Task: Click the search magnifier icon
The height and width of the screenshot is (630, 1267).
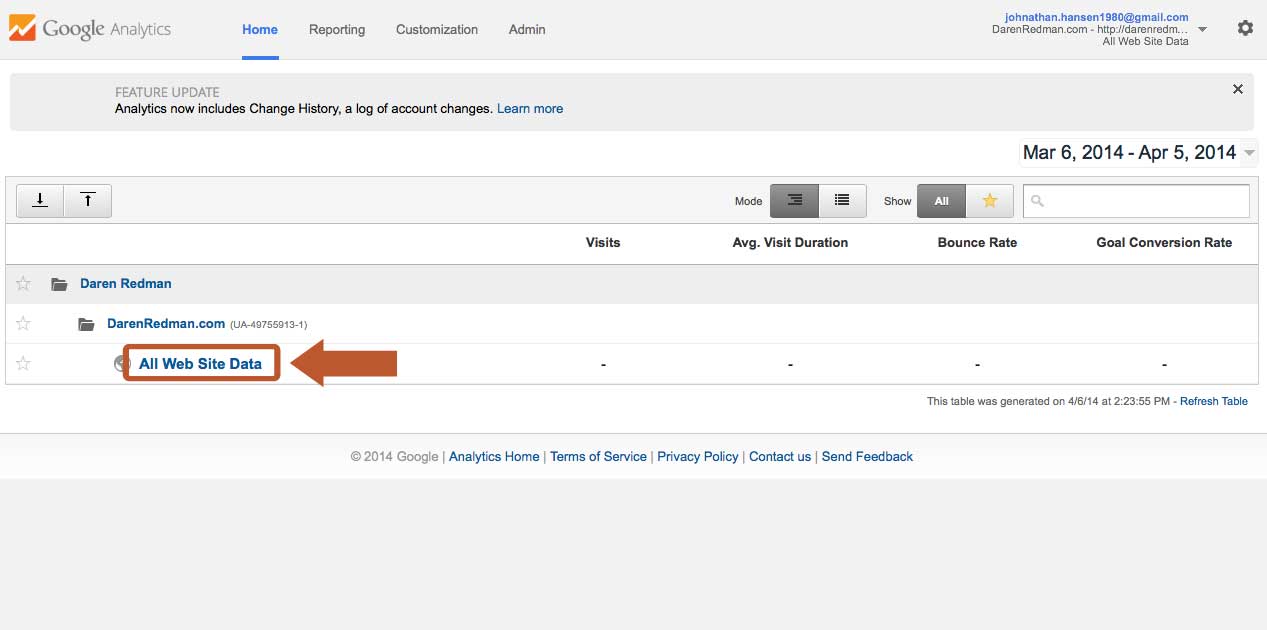Action: click(x=1037, y=201)
